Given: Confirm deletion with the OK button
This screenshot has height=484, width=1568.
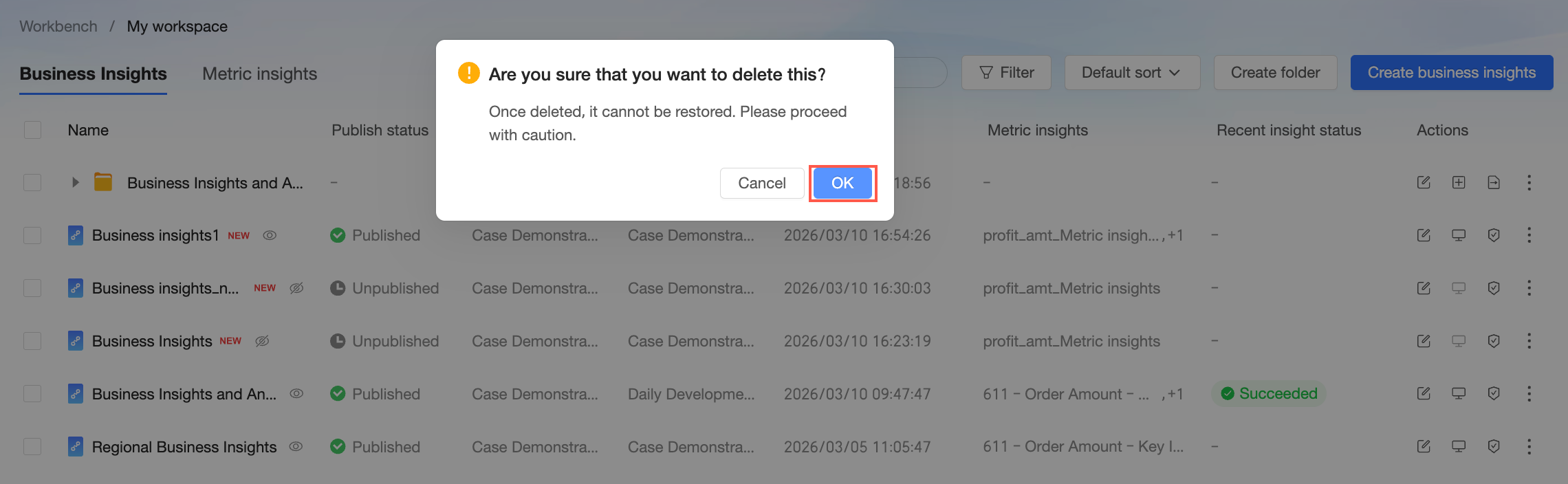Looking at the screenshot, I should pyautogui.click(x=842, y=183).
